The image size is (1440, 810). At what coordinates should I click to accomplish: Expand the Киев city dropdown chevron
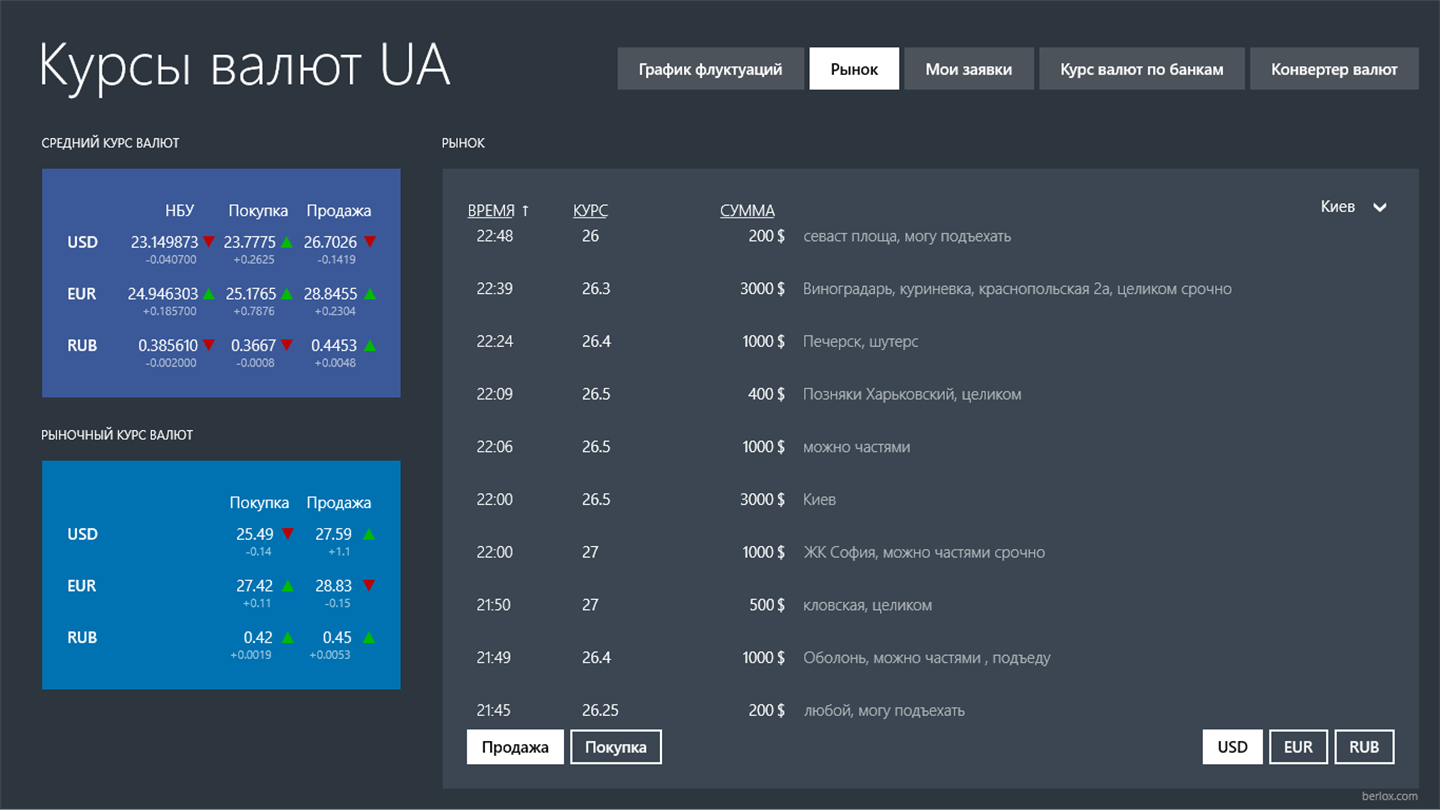point(1380,208)
